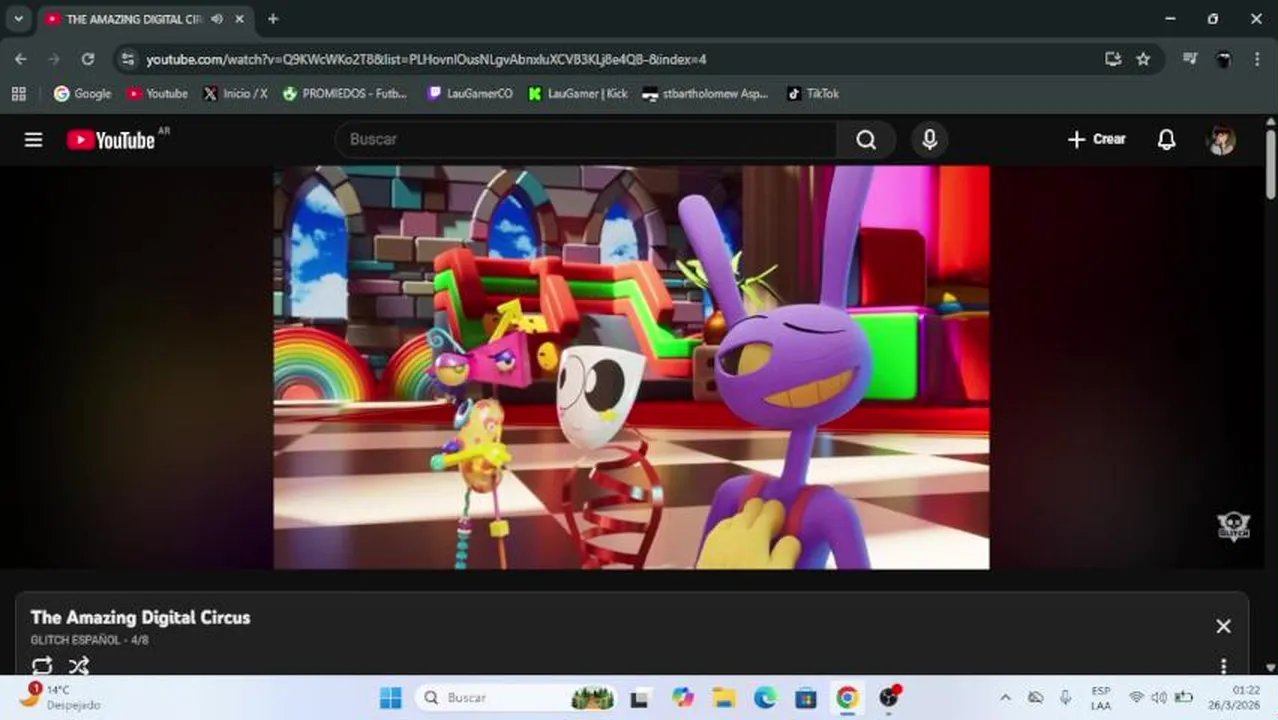
Task: Bookmark this page with the star
Action: click(1143, 59)
